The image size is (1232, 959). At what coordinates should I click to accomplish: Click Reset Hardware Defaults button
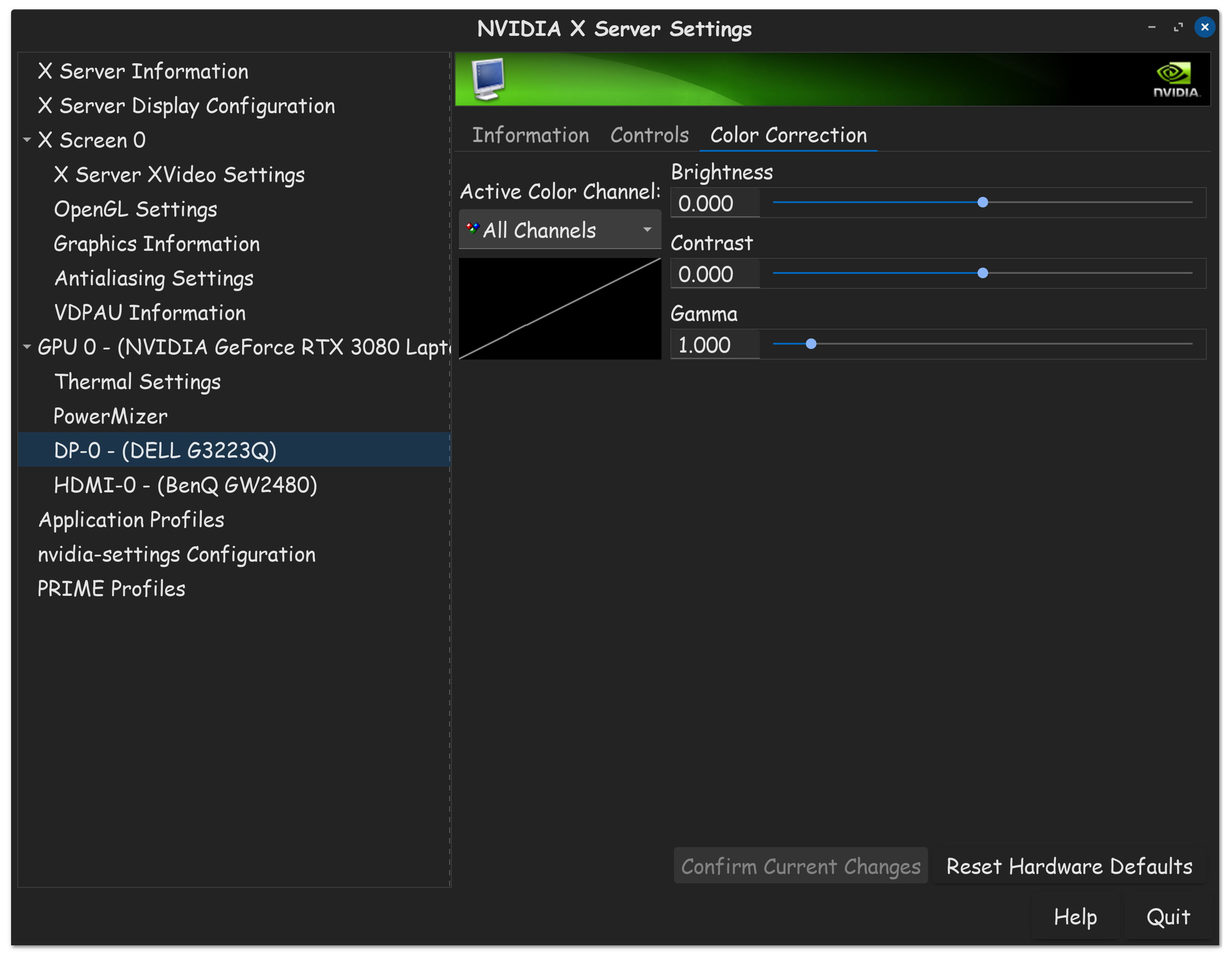(1069, 866)
